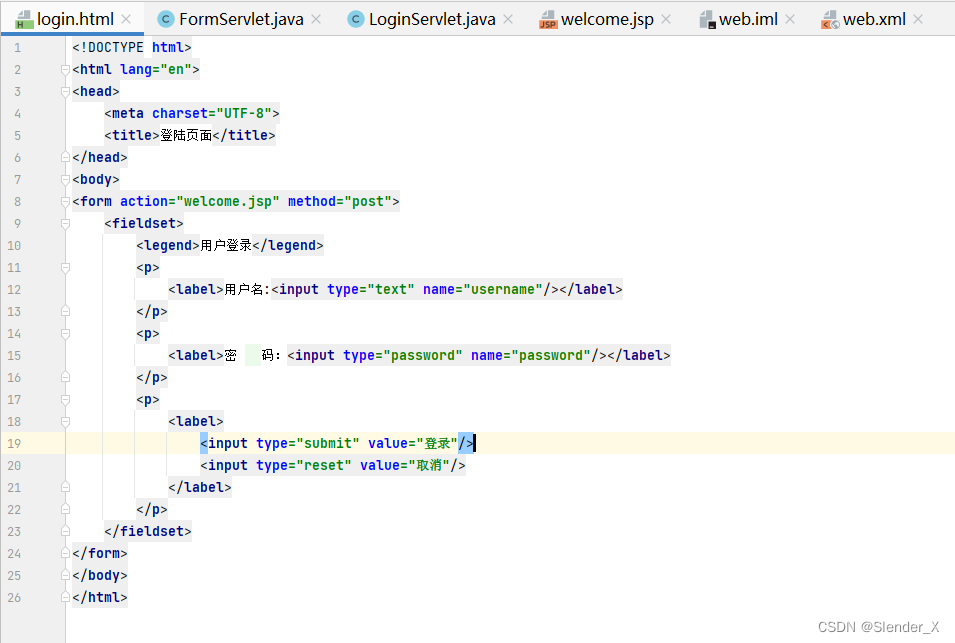The height and width of the screenshot is (643, 955).
Task: Collapse the label block on line 18
Action: coord(66,422)
